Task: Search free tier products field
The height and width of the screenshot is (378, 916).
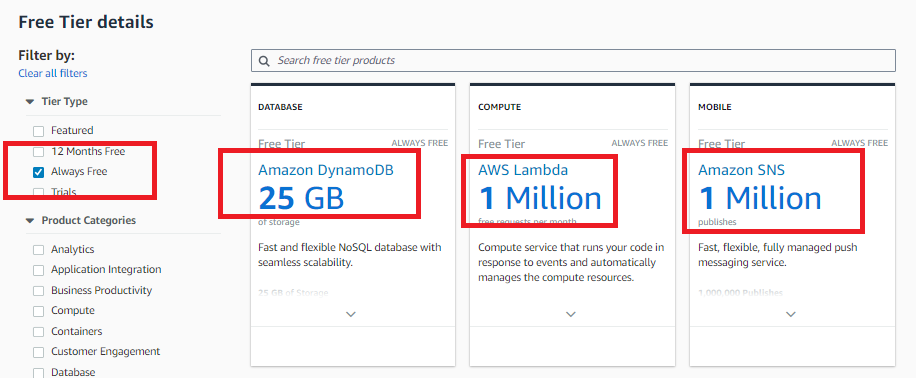Action: (x=573, y=60)
